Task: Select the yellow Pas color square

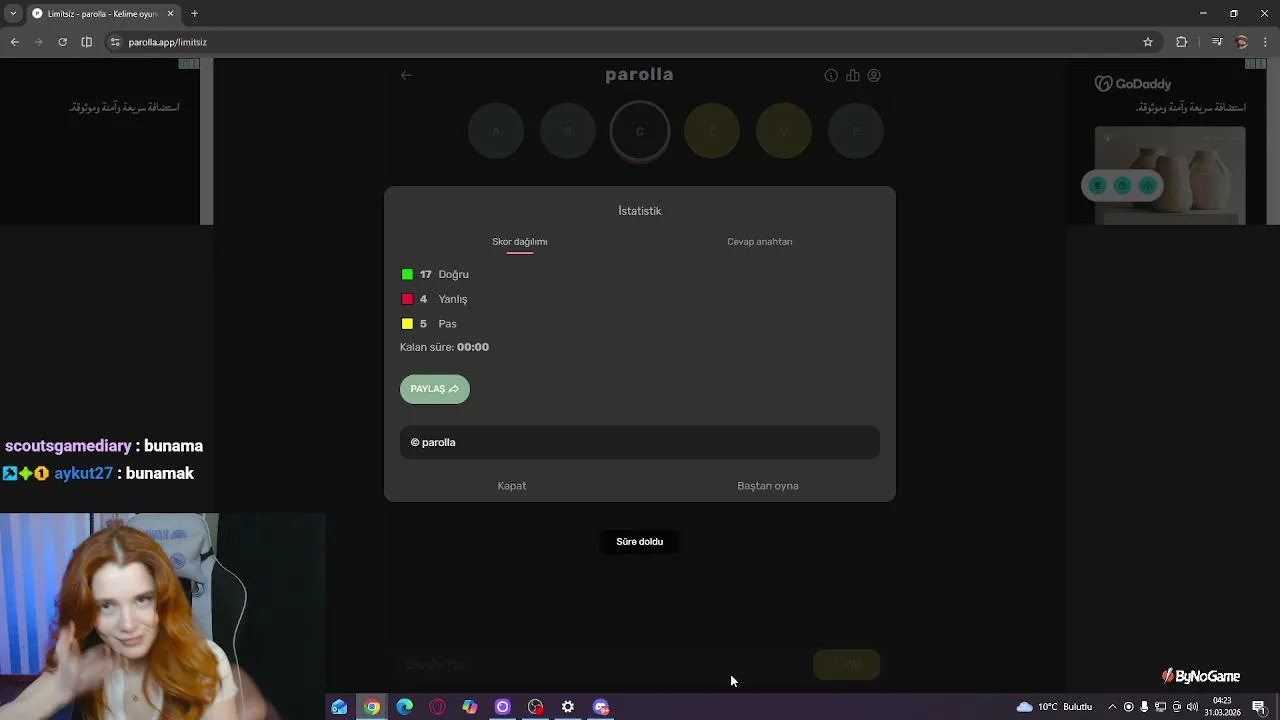Action: [x=407, y=324]
